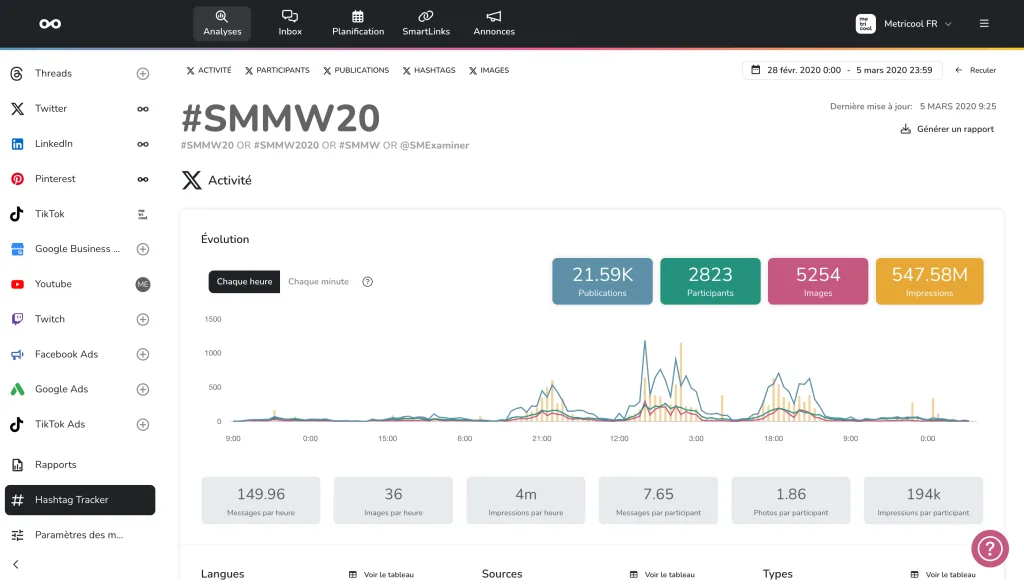Select TikTok Ads in the sidebar
Screen dimensions: 1024x580
pyautogui.click(x=59, y=424)
